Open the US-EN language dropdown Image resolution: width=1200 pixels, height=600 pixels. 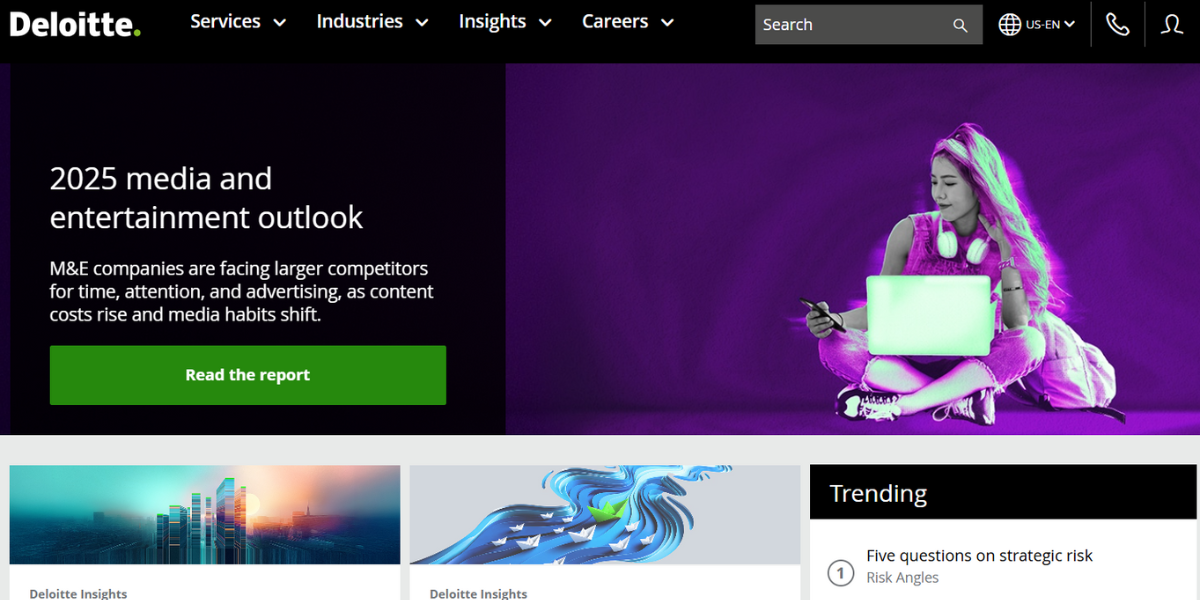click(1050, 25)
